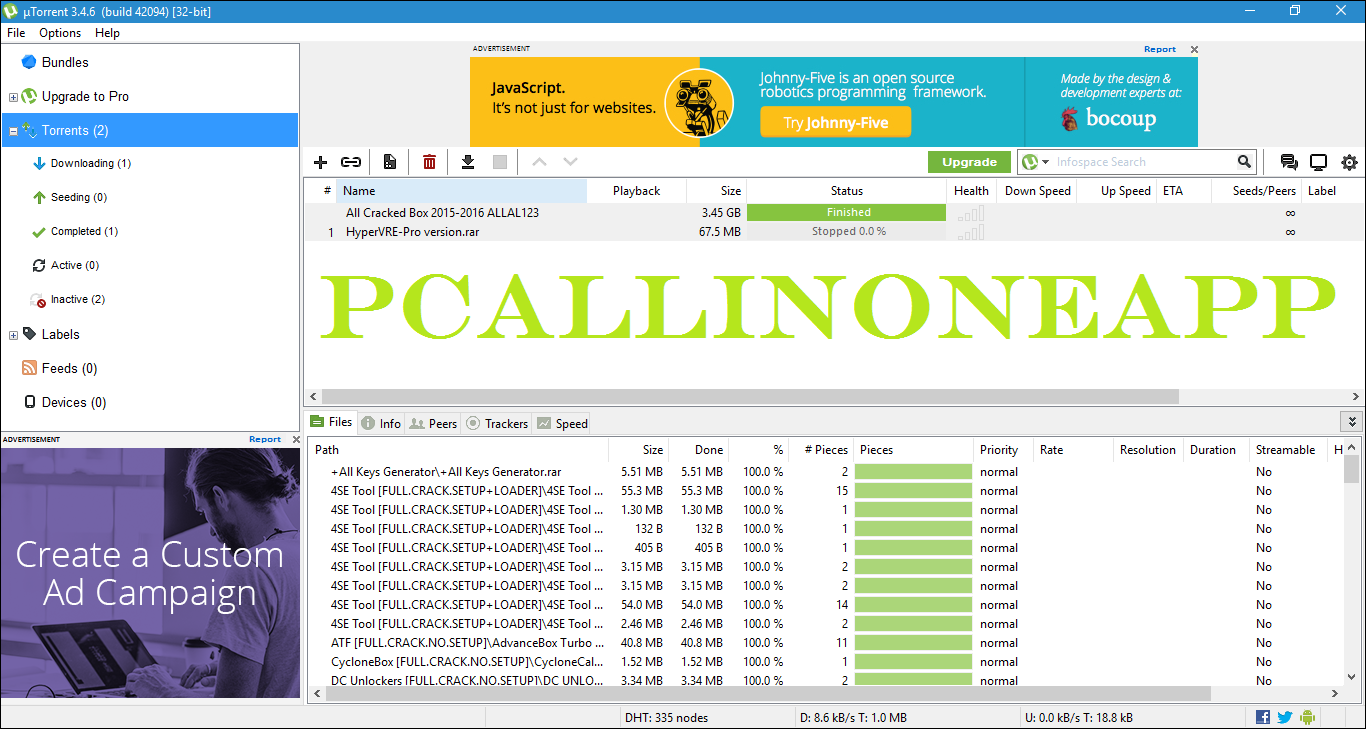Image resolution: width=1366 pixels, height=729 pixels.
Task: Switch to the Trackers tab
Action: coord(497,423)
